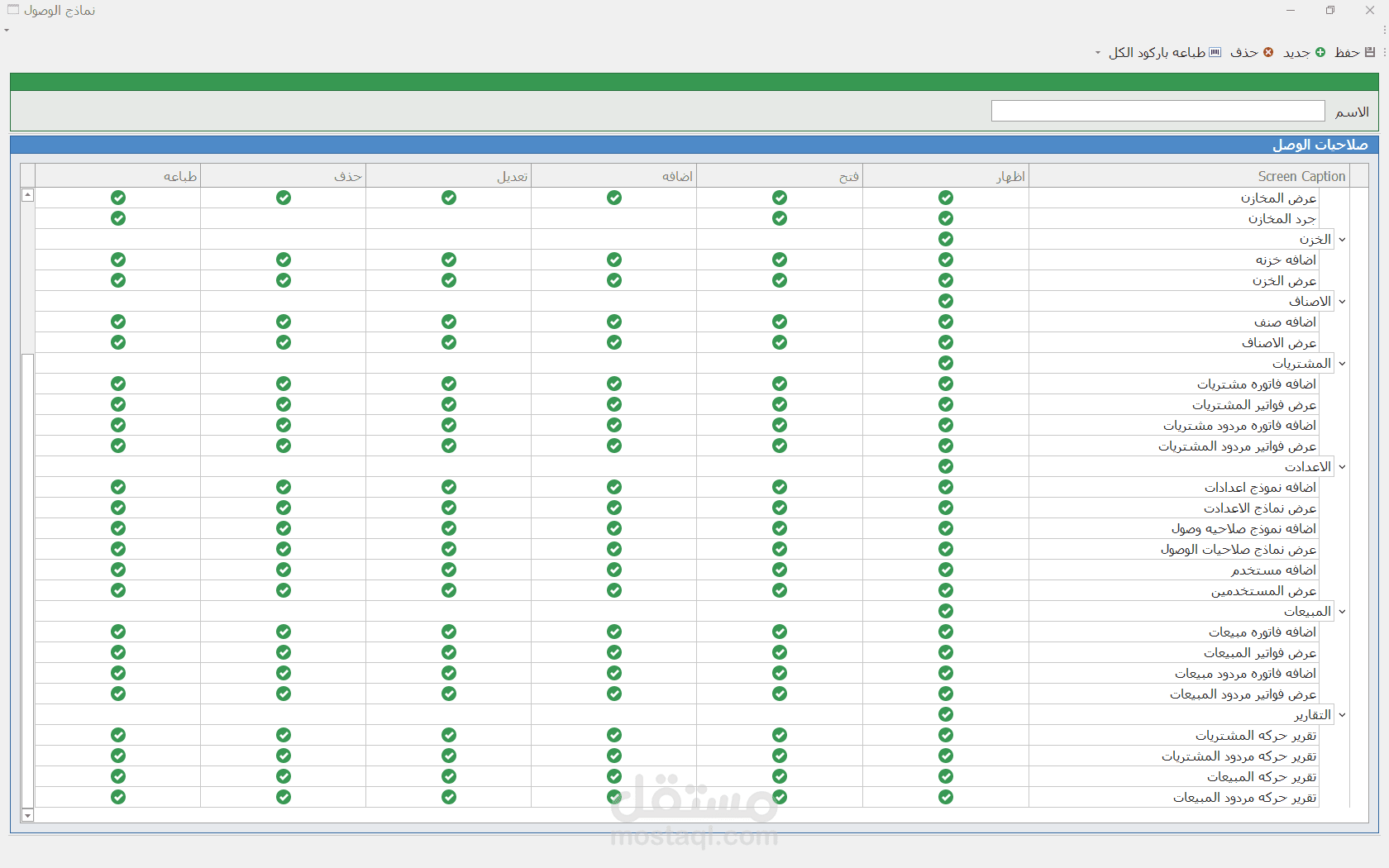Toggle تعديل check for اضافه فاتوره مردود مشتريات

pyautogui.click(x=449, y=425)
